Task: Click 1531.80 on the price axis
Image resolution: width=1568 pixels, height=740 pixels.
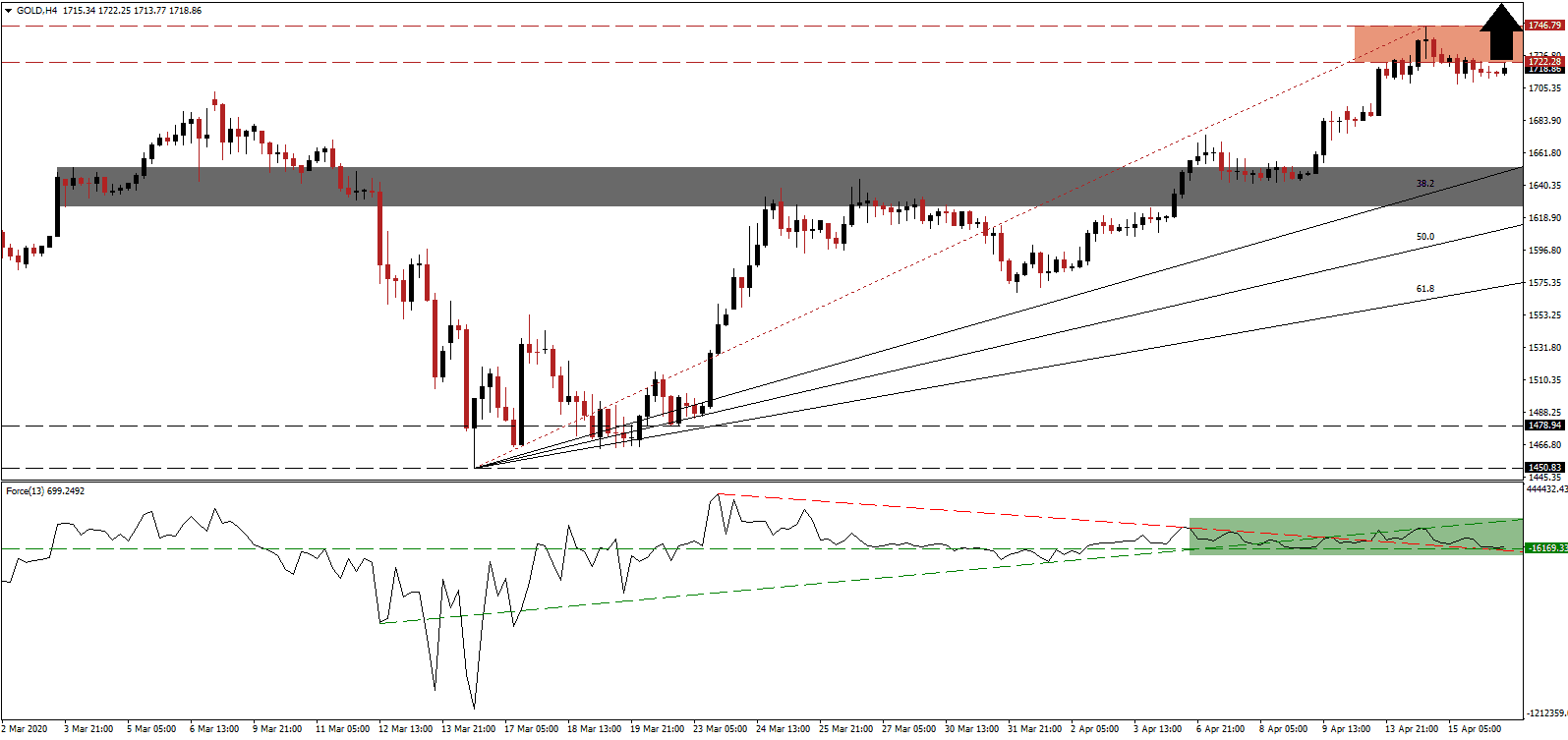Action: [1544, 348]
